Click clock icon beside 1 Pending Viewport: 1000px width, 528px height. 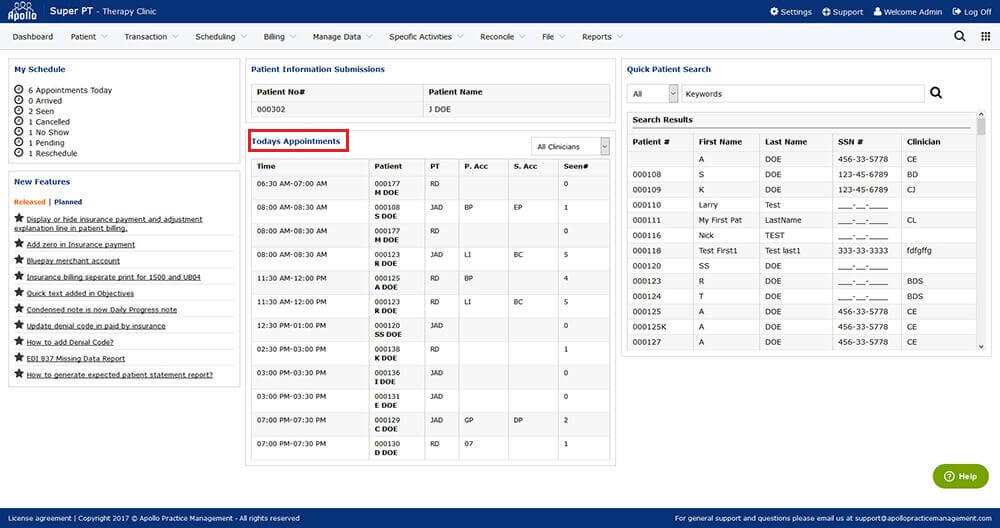point(18,142)
